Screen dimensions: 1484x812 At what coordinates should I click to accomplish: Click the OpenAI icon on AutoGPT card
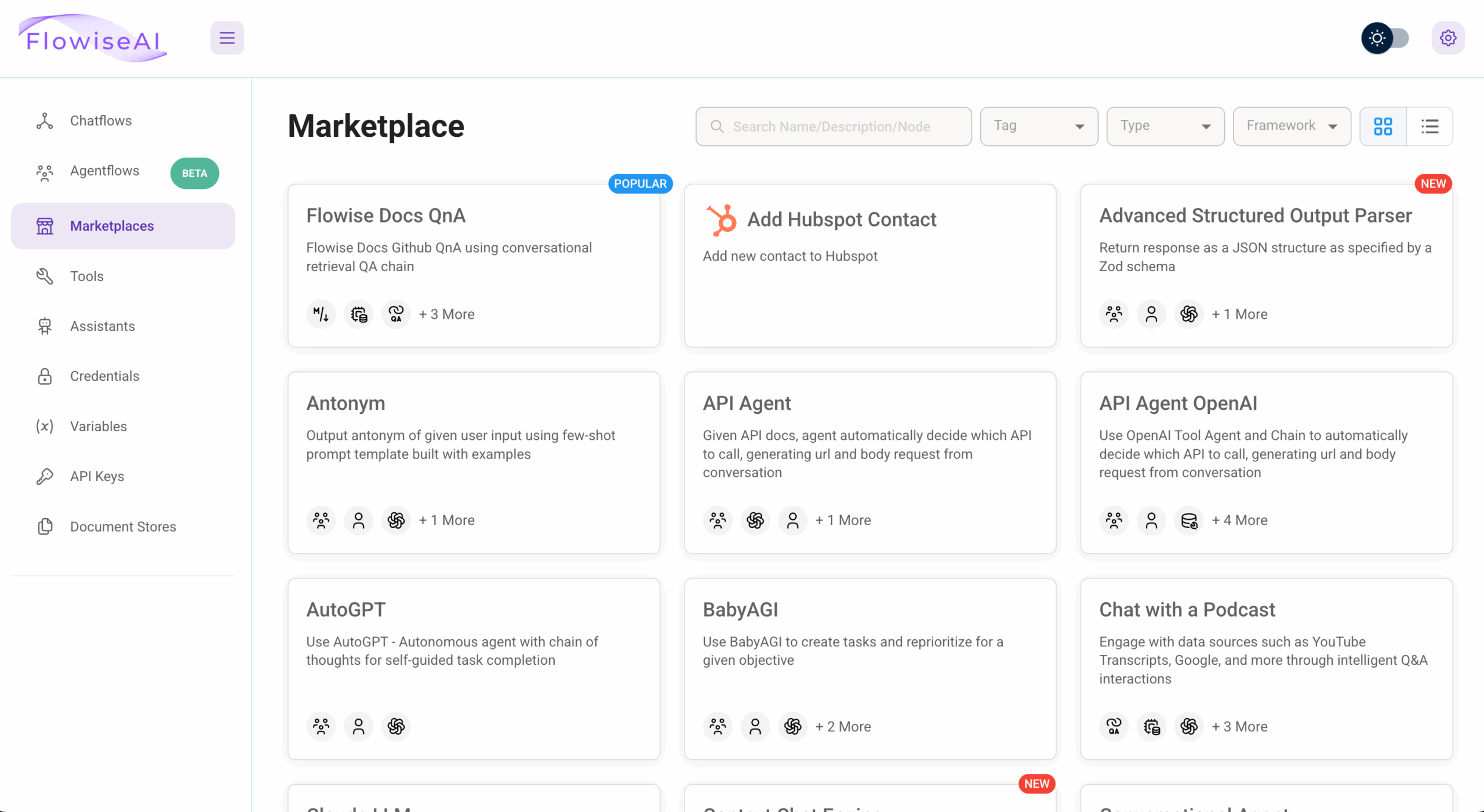point(396,727)
